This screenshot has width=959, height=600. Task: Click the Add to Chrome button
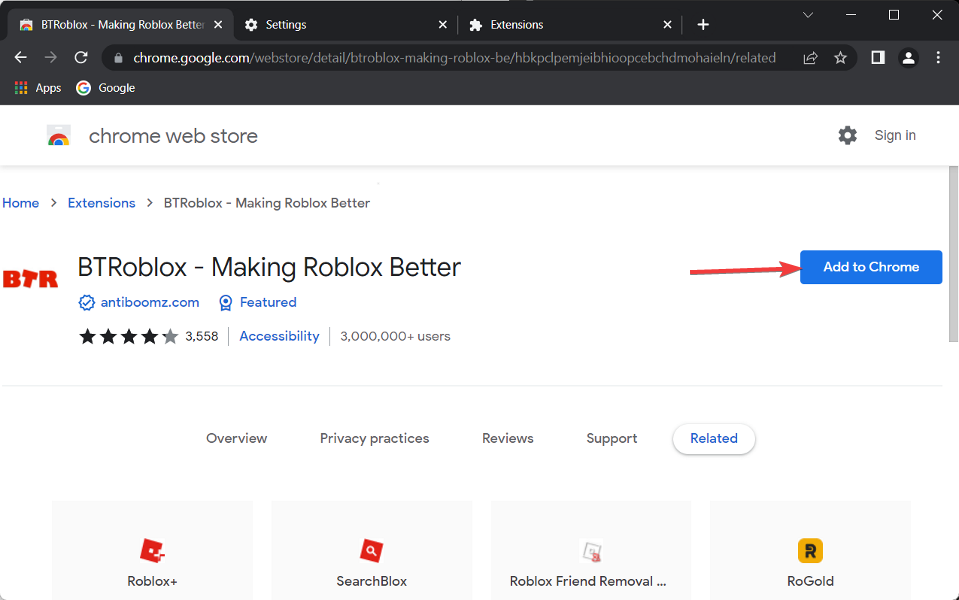tap(871, 267)
